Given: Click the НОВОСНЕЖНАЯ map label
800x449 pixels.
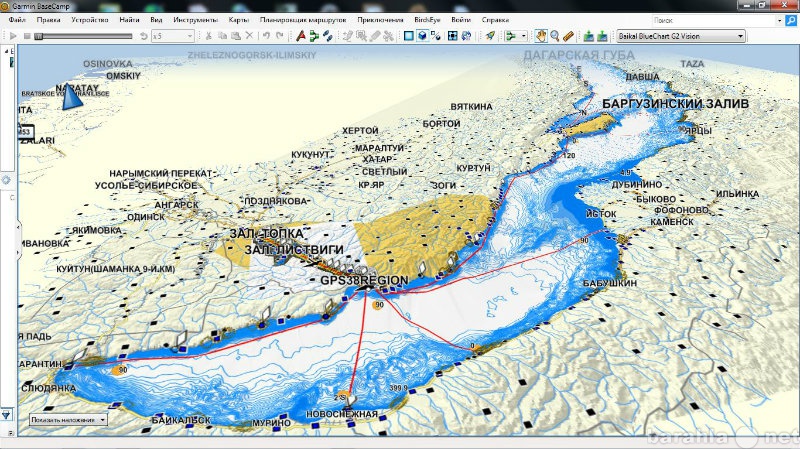Looking at the screenshot, I should click(342, 414).
